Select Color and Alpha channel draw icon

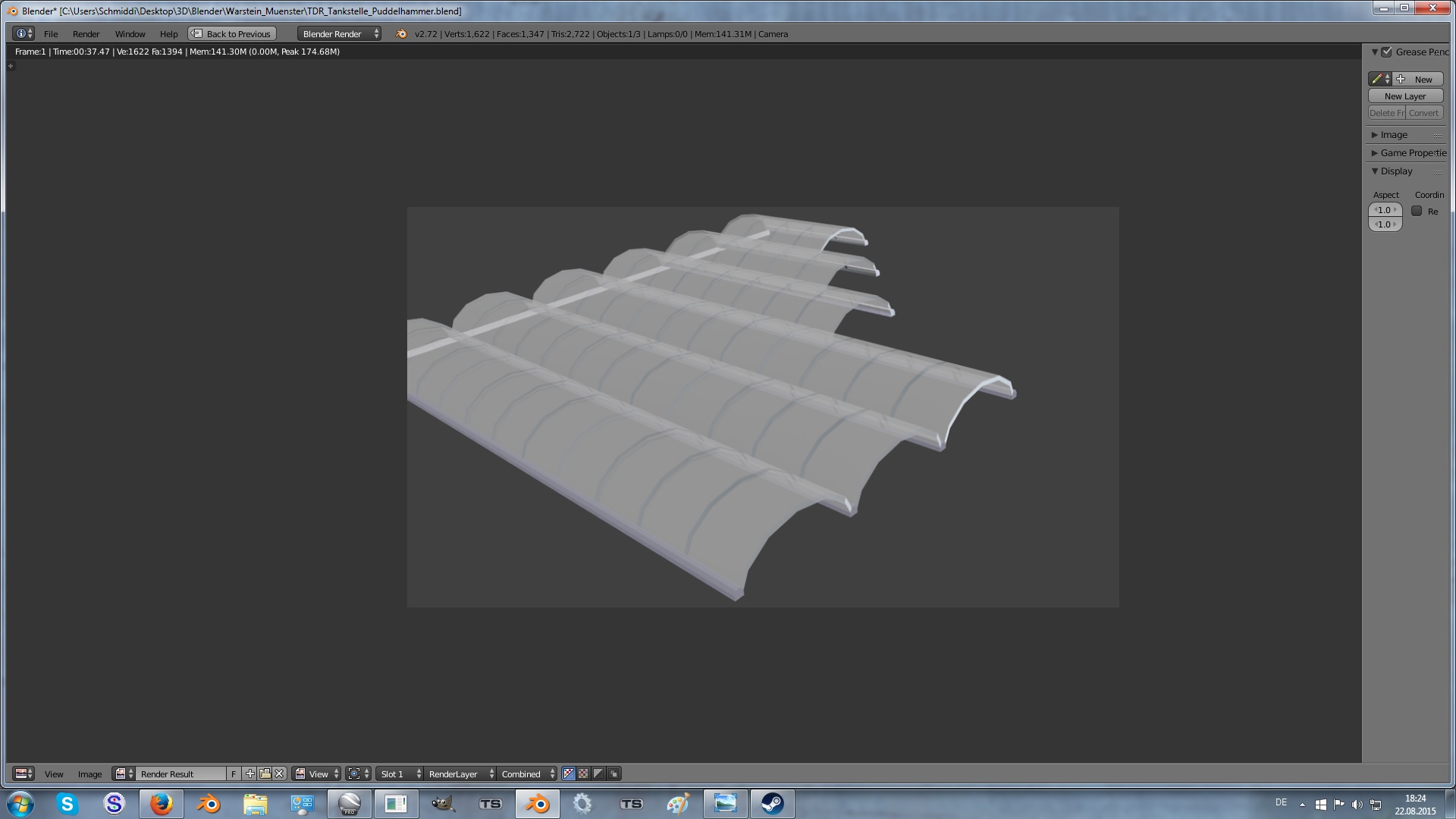pyautogui.click(x=569, y=773)
